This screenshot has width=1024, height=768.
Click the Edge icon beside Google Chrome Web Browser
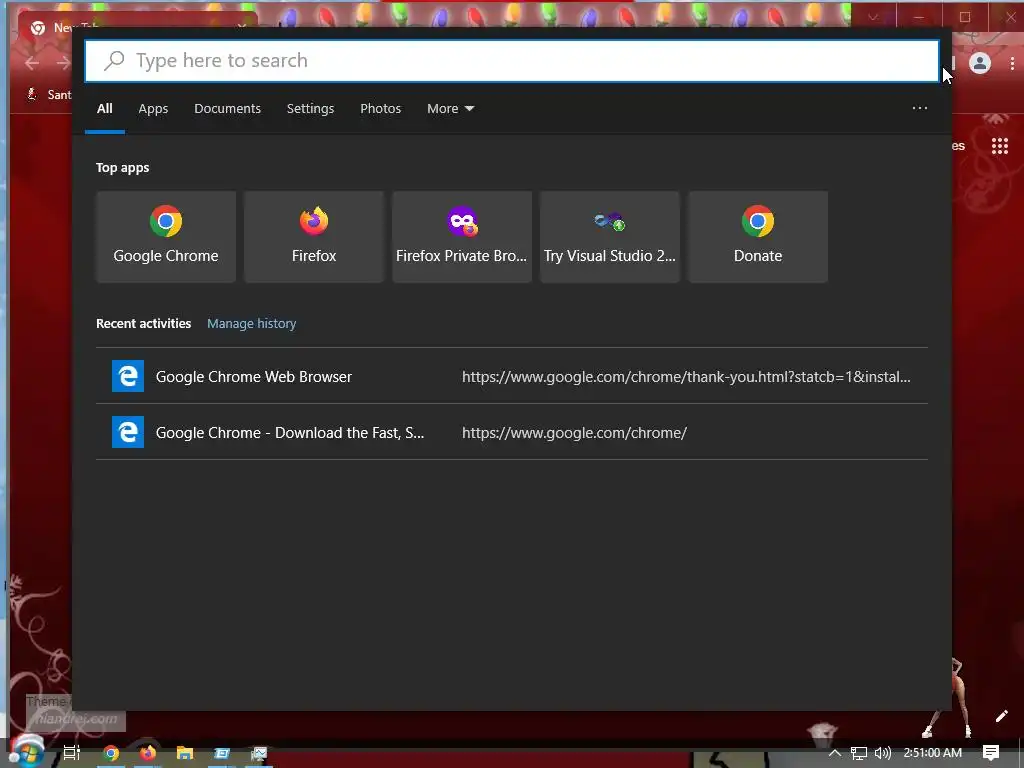coord(128,376)
